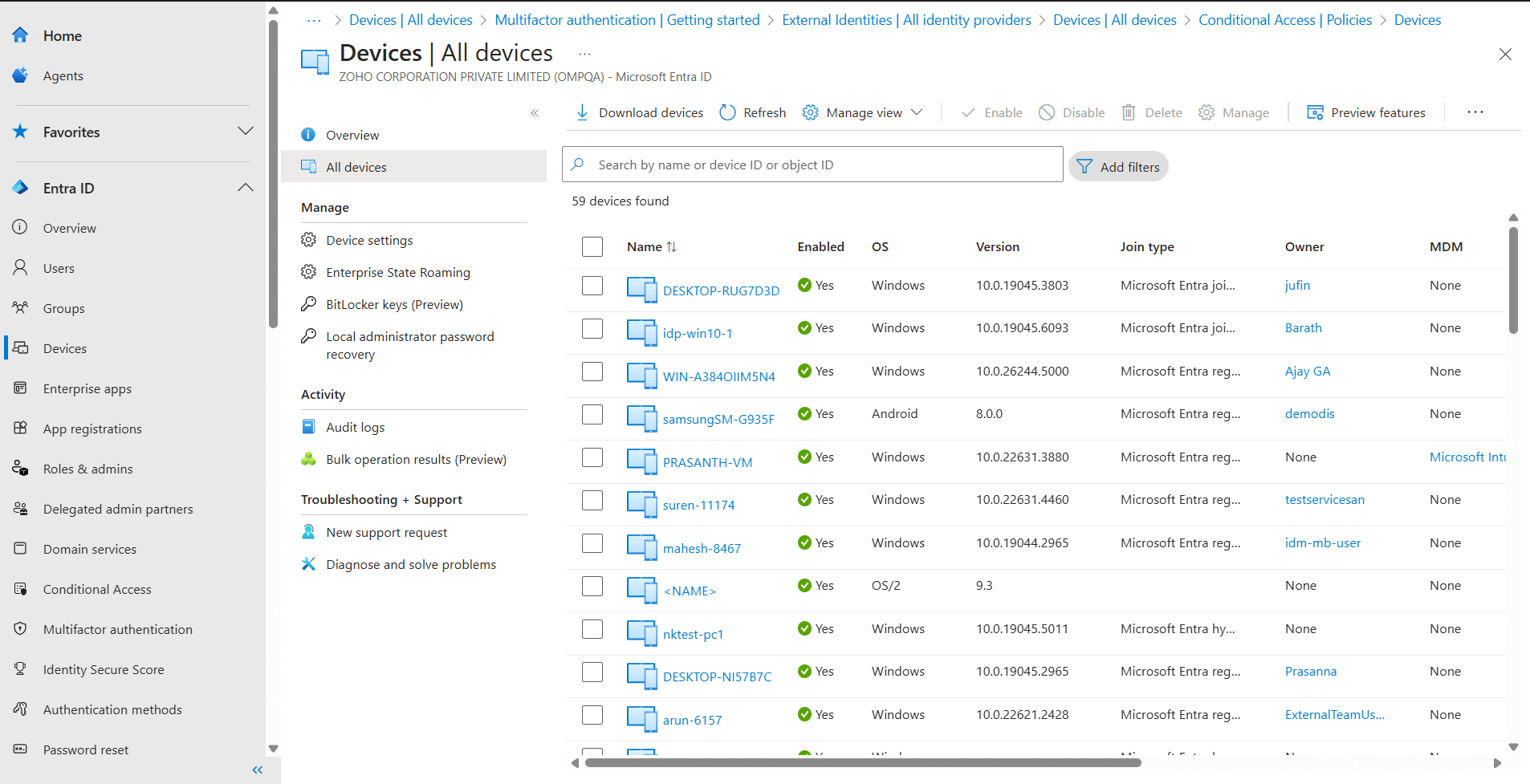Collapse the Entra ID section

[x=246, y=187]
